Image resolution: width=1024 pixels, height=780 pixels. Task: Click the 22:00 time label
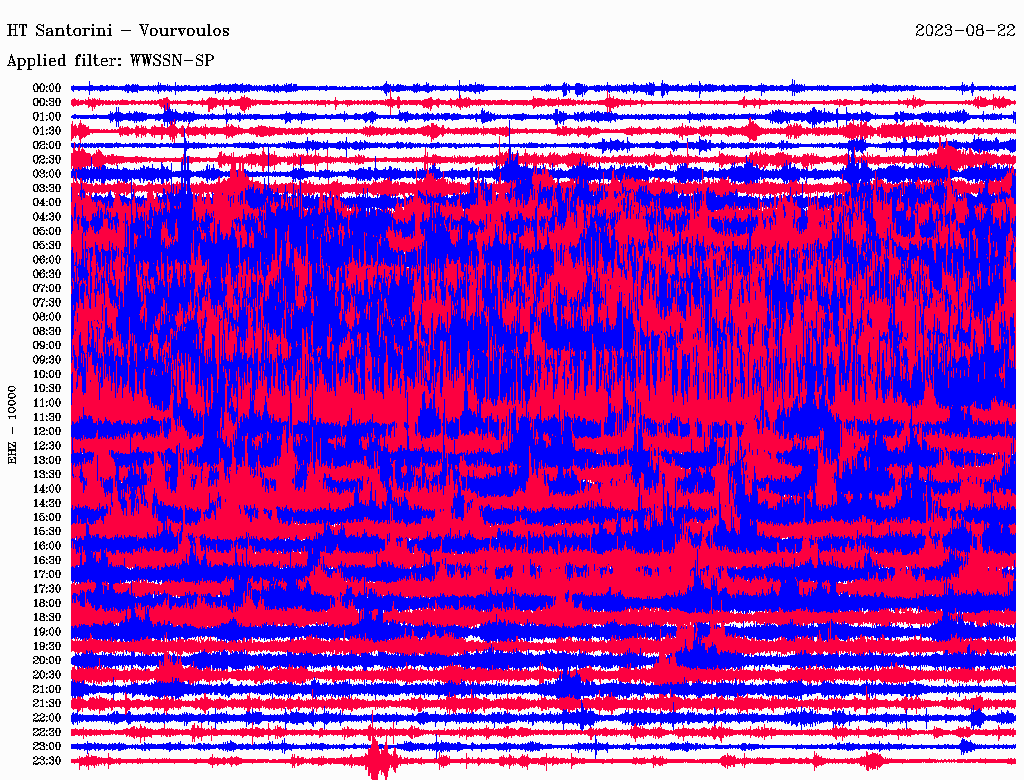(x=47, y=717)
